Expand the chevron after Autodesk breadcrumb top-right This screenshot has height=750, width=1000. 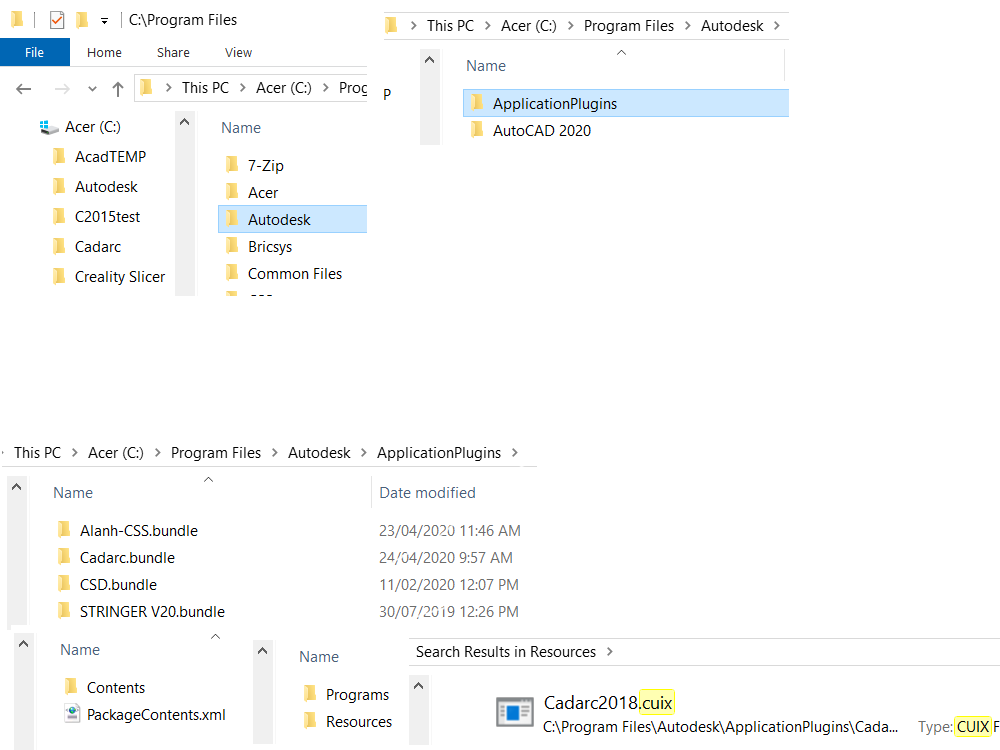click(777, 26)
